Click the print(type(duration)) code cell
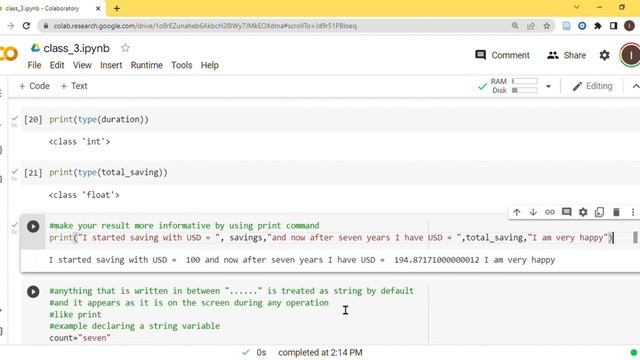This screenshot has height=360, width=640. [331, 120]
